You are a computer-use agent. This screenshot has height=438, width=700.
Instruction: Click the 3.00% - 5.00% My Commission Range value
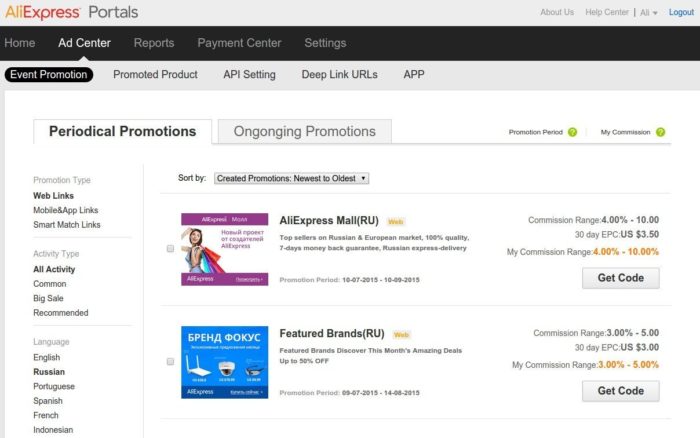pyautogui.click(x=629, y=365)
